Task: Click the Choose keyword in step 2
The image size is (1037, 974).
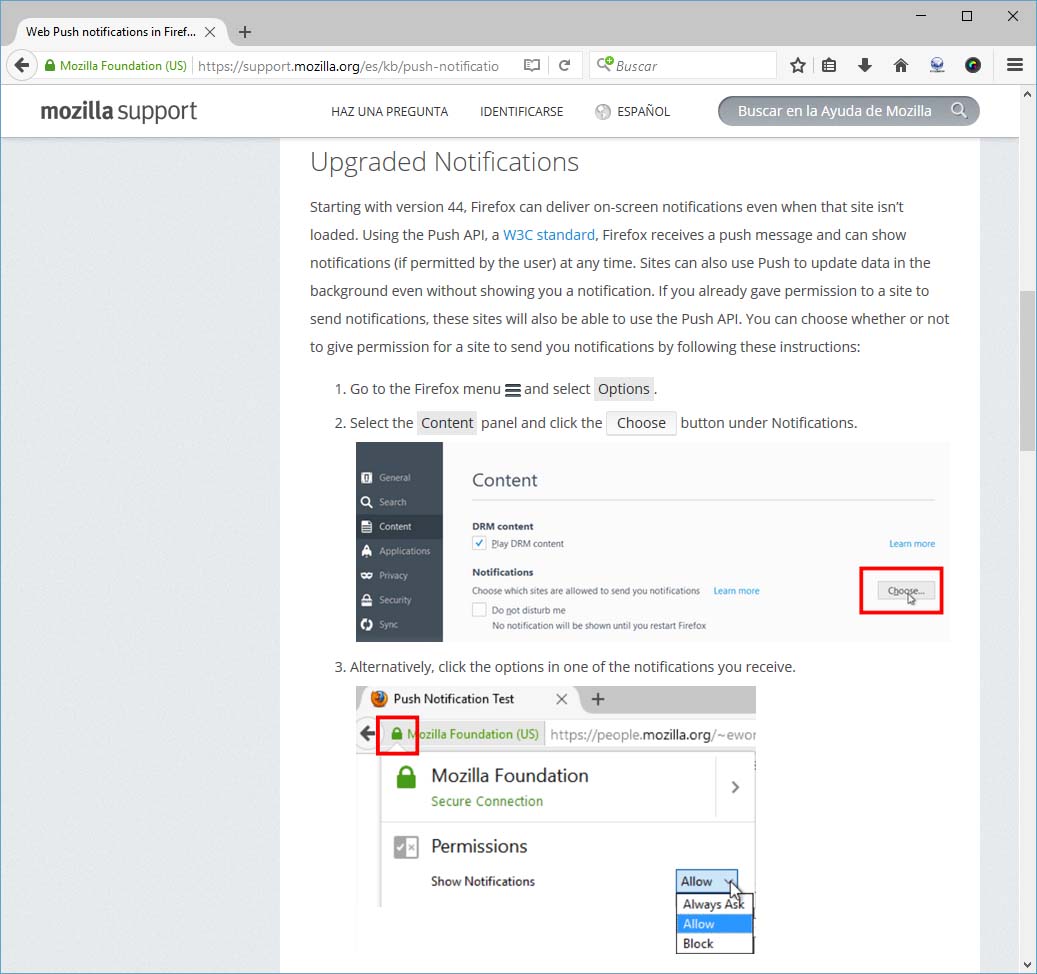Action: click(641, 423)
